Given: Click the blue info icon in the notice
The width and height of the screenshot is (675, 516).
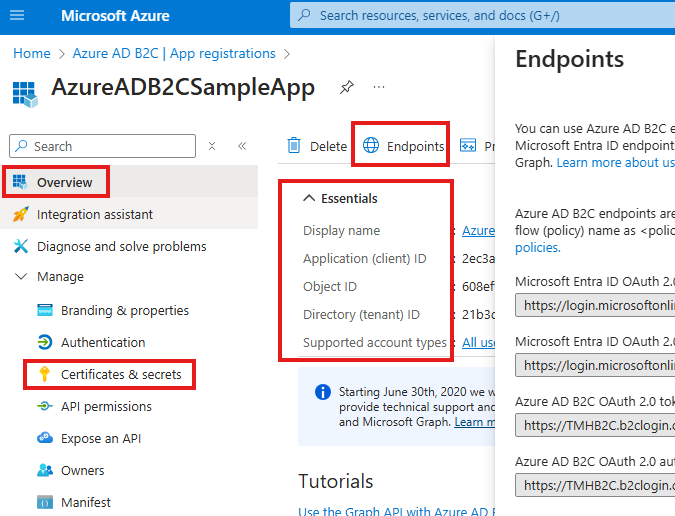Looking at the screenshot, I should click(x=323, y=392).
